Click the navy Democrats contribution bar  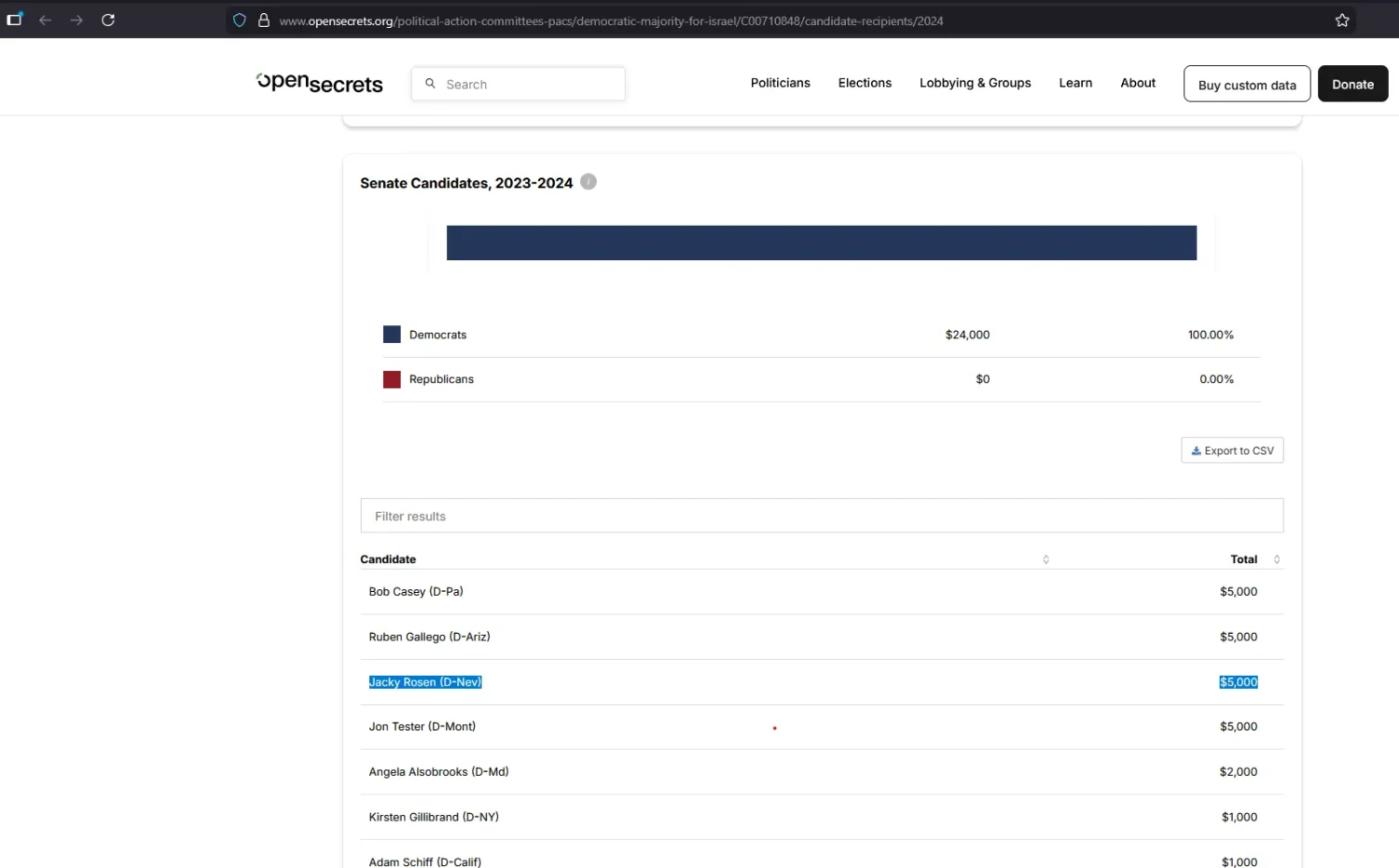pos(822,242)
